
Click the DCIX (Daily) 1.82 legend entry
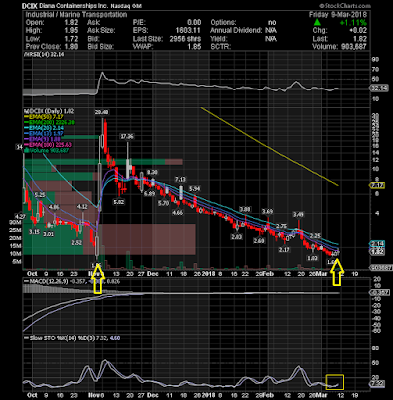tap(49, 111)
